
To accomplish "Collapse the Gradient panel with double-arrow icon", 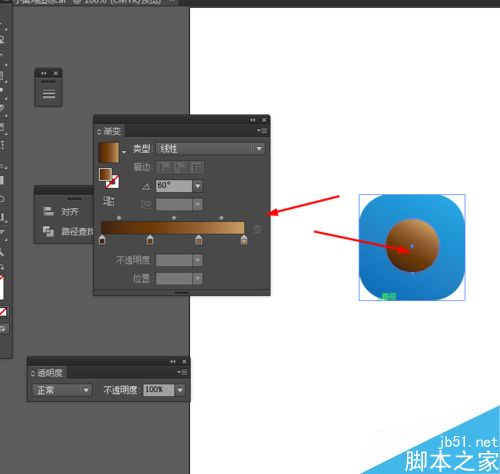I will (x=253, y=120).
